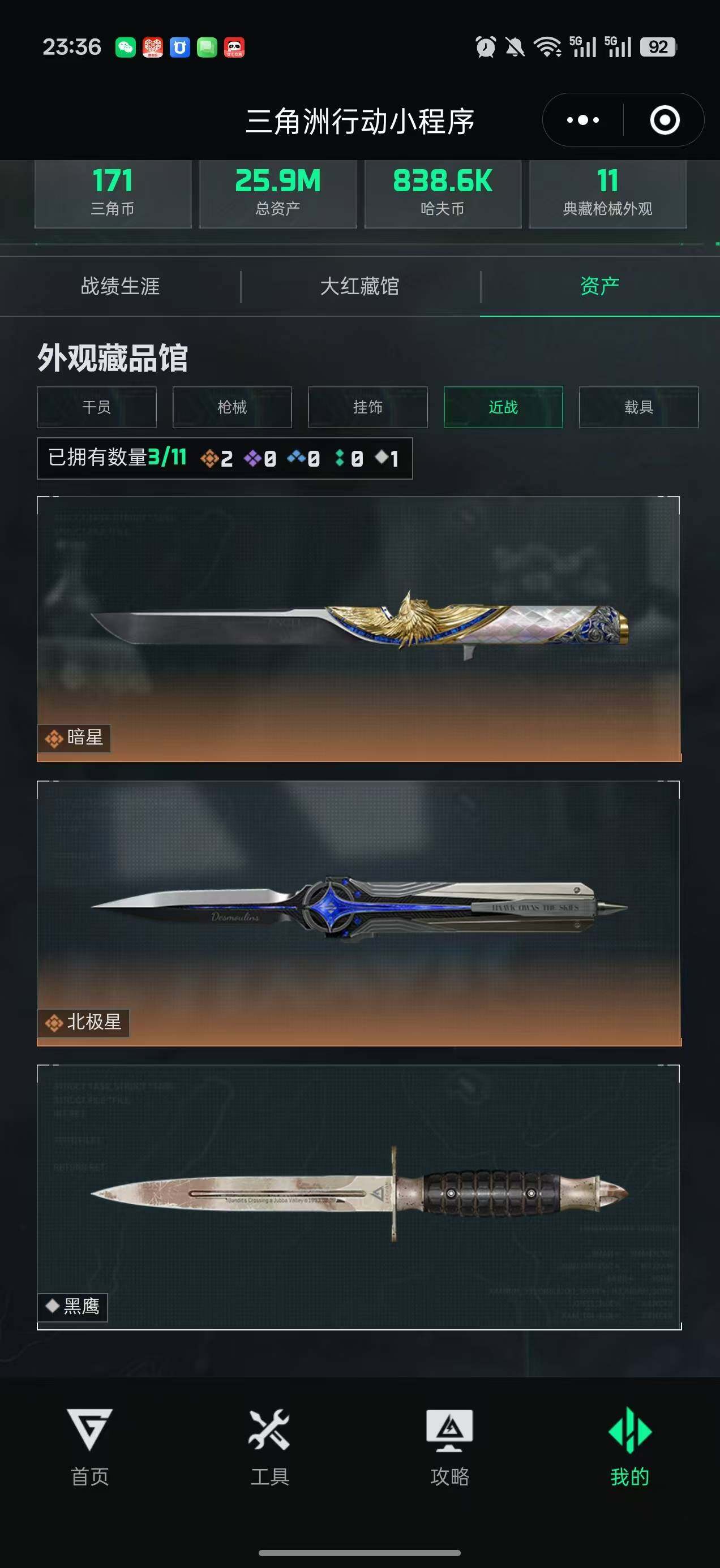
Task: Open the 暗星 knife skin card
Action: point(359,629)
